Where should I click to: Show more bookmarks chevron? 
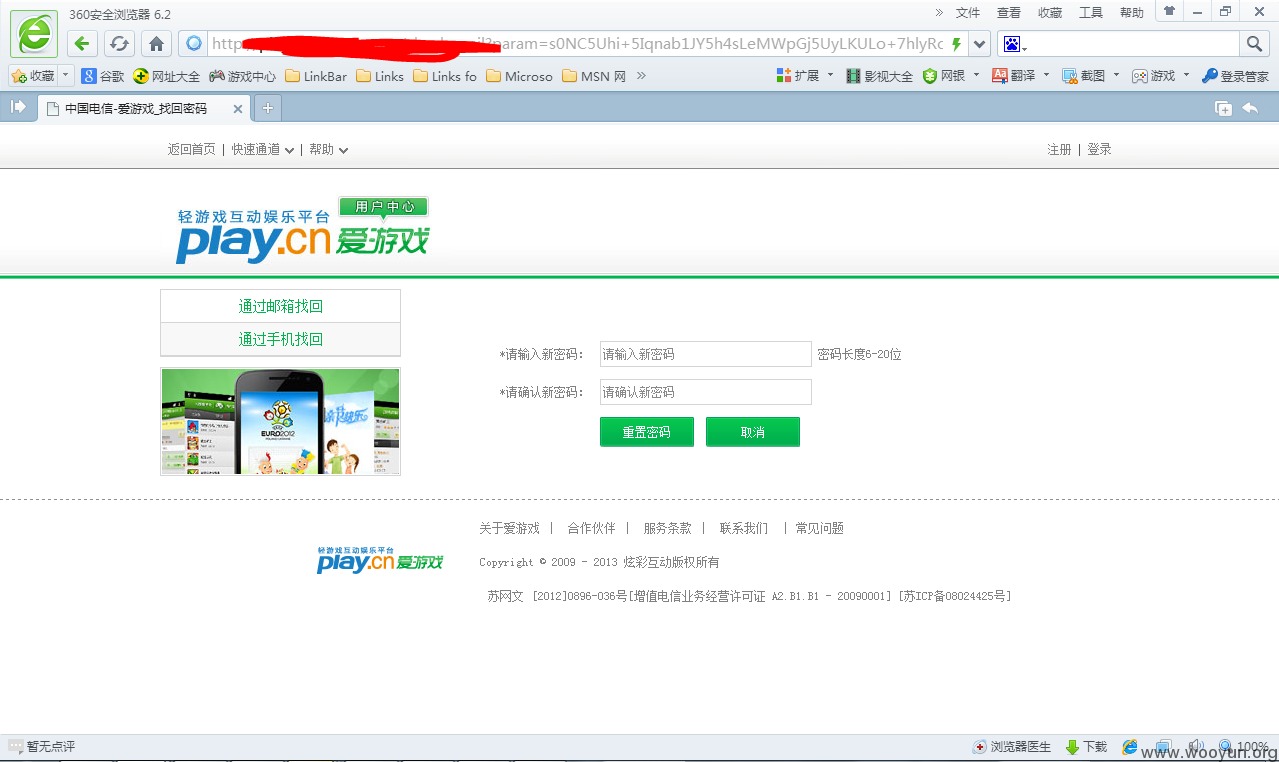641,76
